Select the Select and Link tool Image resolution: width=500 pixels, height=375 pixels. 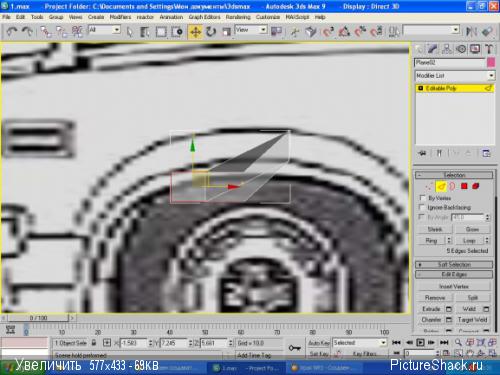[46, 32]
